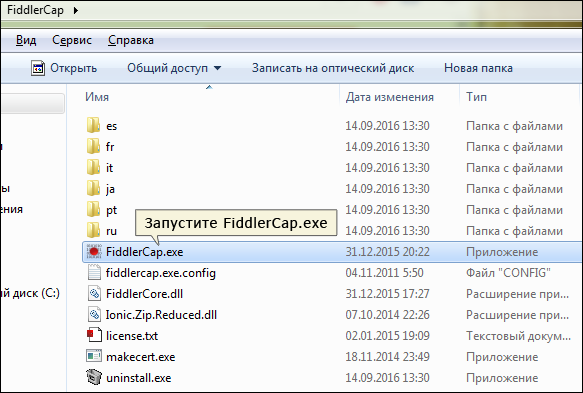This screenshot has width=583, height=393.
Task: Click the license.txt file icon
Action: click(94, 335)
